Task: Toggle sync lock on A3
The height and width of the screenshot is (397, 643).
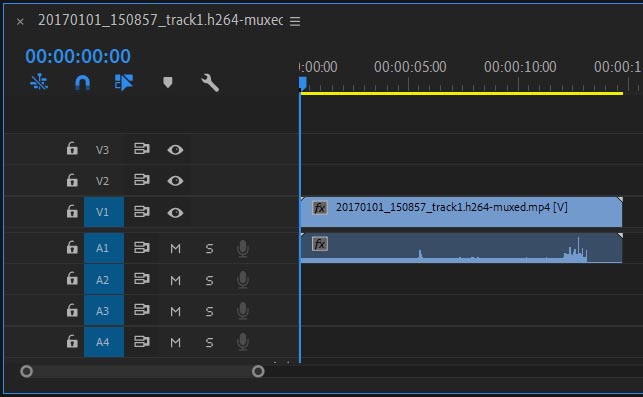Action: (141, 310)
